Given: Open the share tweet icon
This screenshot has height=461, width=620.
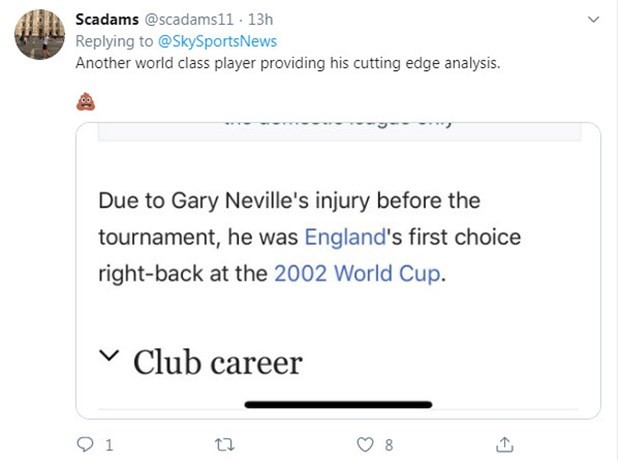Looking at the screenshot, I should click(x=505, y=442).
